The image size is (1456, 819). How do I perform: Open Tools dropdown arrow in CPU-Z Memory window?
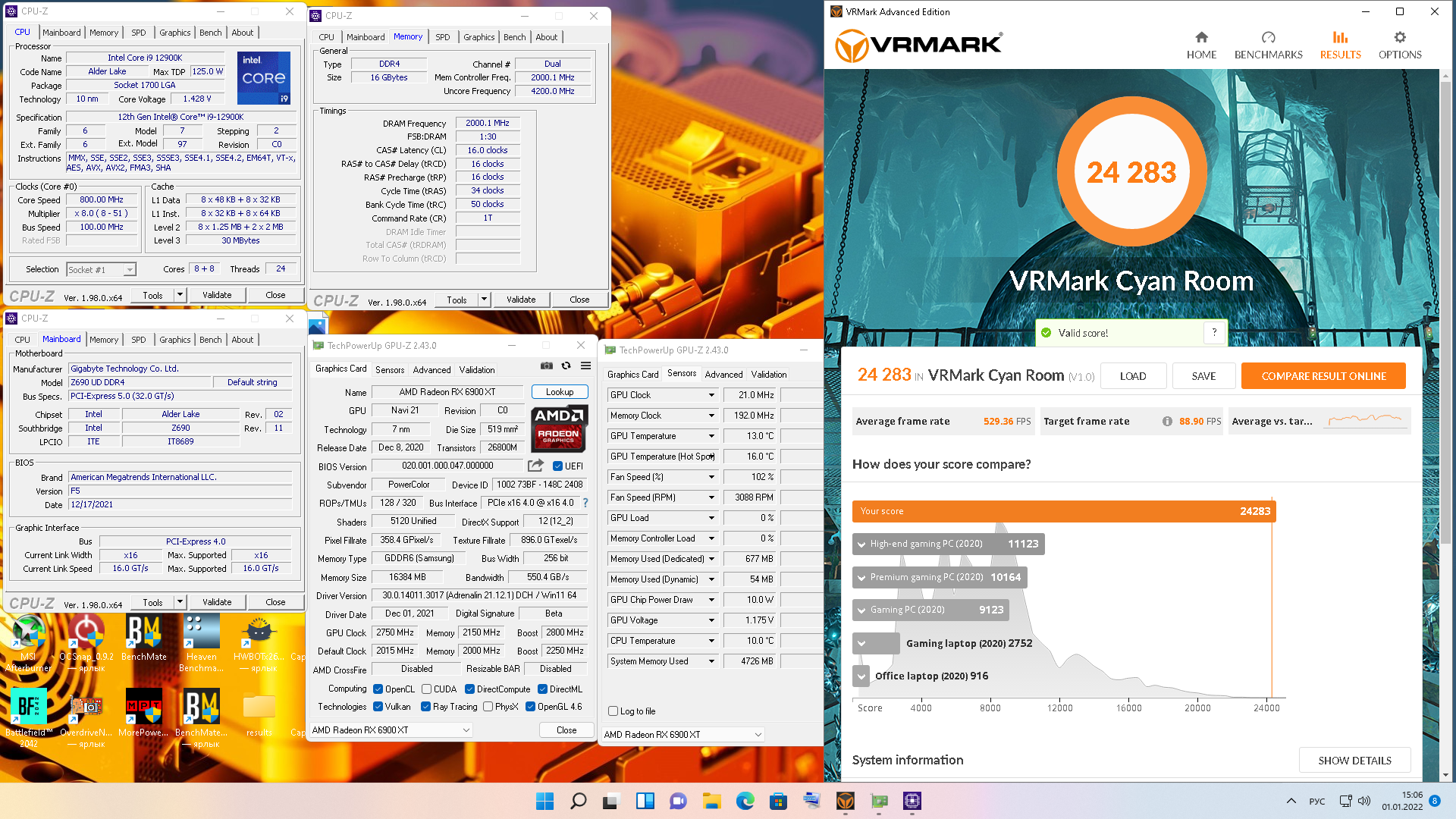coord(483,300)
